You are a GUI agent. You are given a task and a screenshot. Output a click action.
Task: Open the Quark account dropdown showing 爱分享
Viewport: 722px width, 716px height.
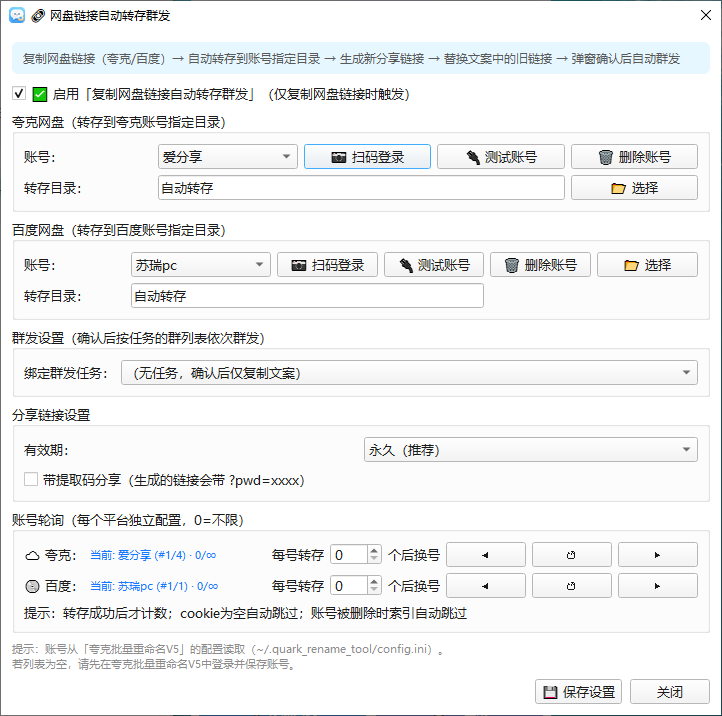click(227, 157)
